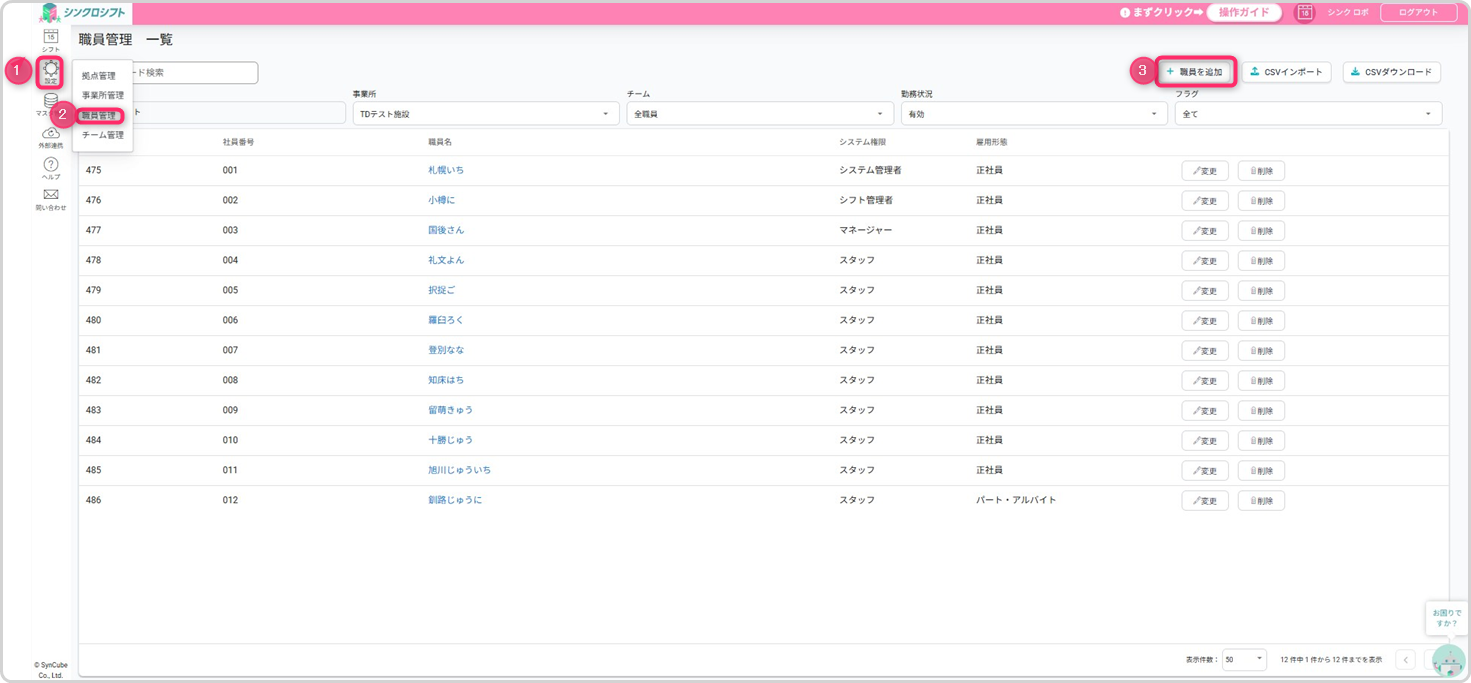Click the 設定 gear icon in sidebar

tap(50, 71)
